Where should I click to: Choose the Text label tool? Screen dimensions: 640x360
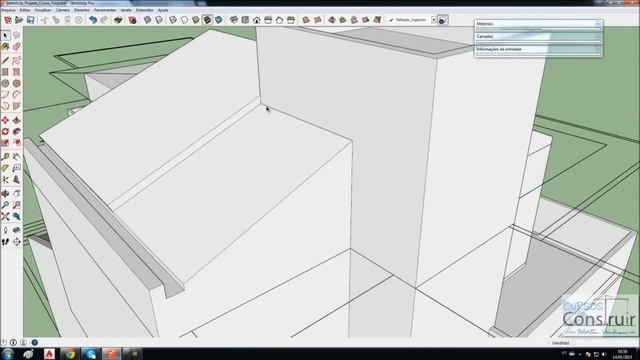(x=16, y=168)
